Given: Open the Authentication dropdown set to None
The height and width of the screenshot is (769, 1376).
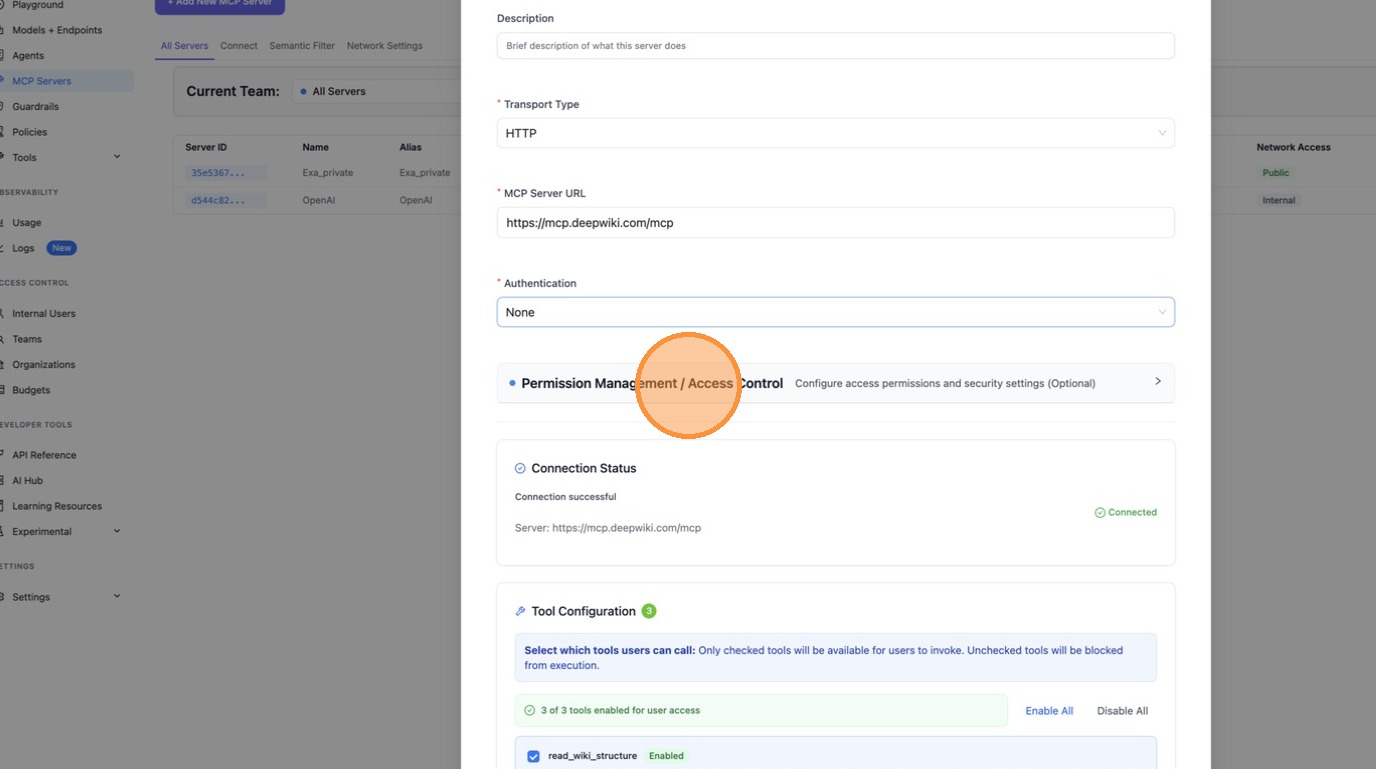Looking at the screenshot, I should point(835,312).
